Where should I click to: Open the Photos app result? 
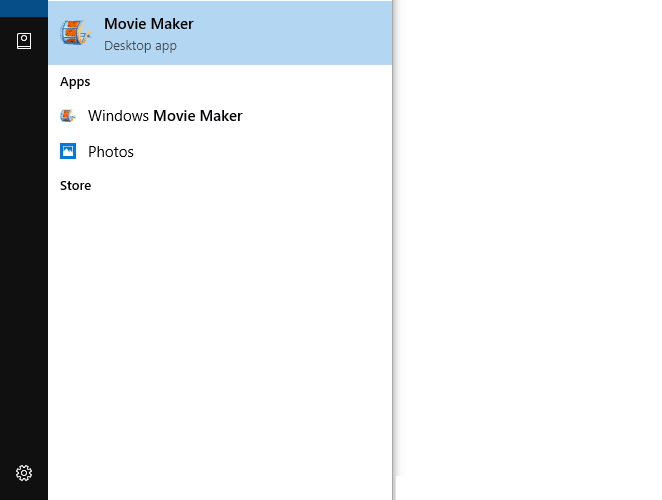click(x=220, y=152)
